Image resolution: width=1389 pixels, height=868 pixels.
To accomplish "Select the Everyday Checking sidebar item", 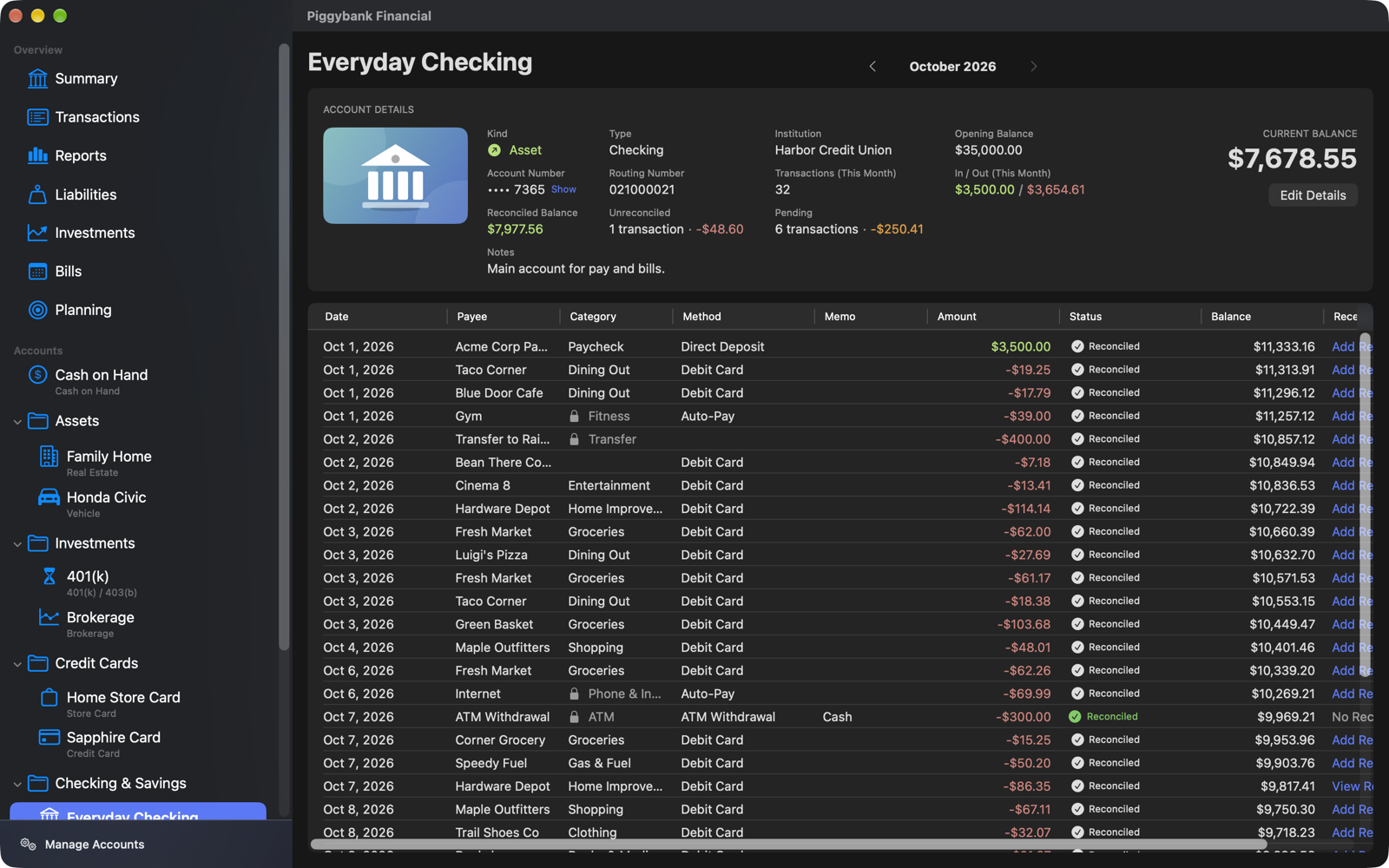I will (x=138, y=812).
